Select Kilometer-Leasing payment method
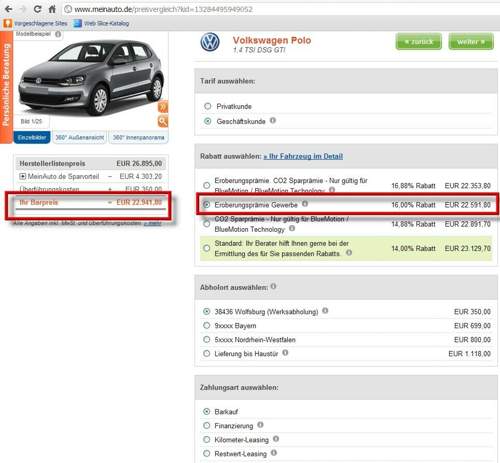The height and width of the screenshot is (463, 500). tap(207, 440)
